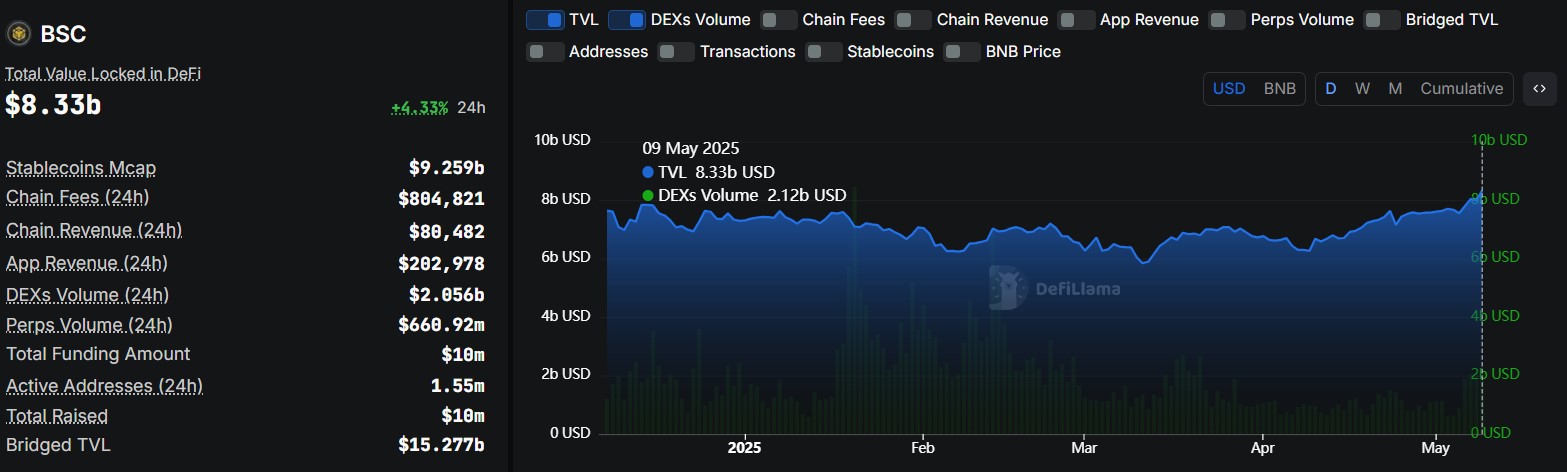The height and width of the screenshot is (472, 1567).
Task: Click the Stablecoins Mcap label
Action: 81,167
